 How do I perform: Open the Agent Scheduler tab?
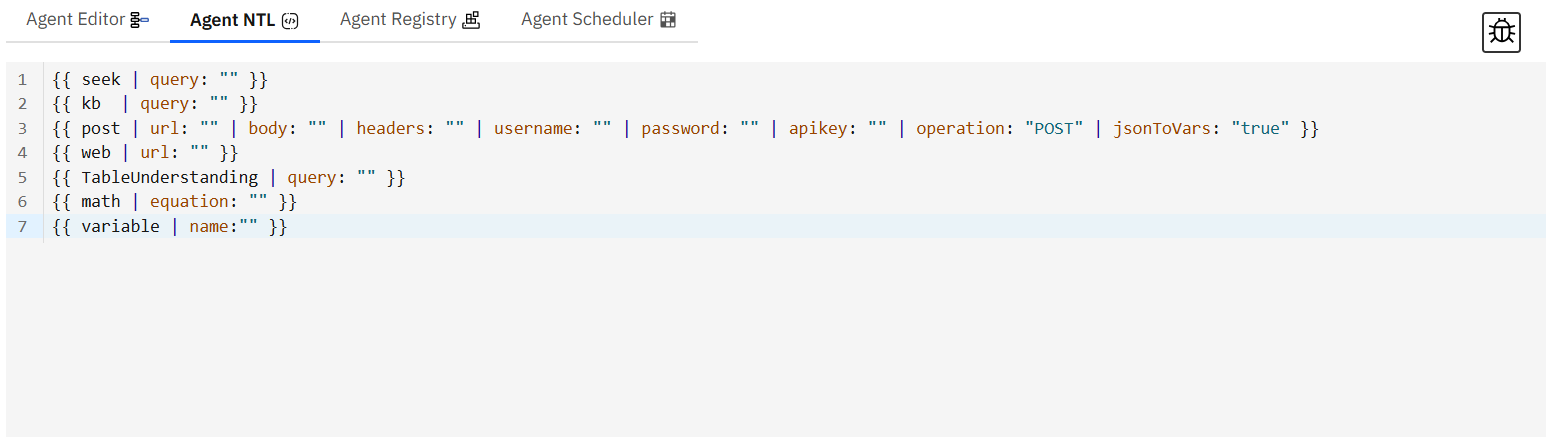pos(599,20)
